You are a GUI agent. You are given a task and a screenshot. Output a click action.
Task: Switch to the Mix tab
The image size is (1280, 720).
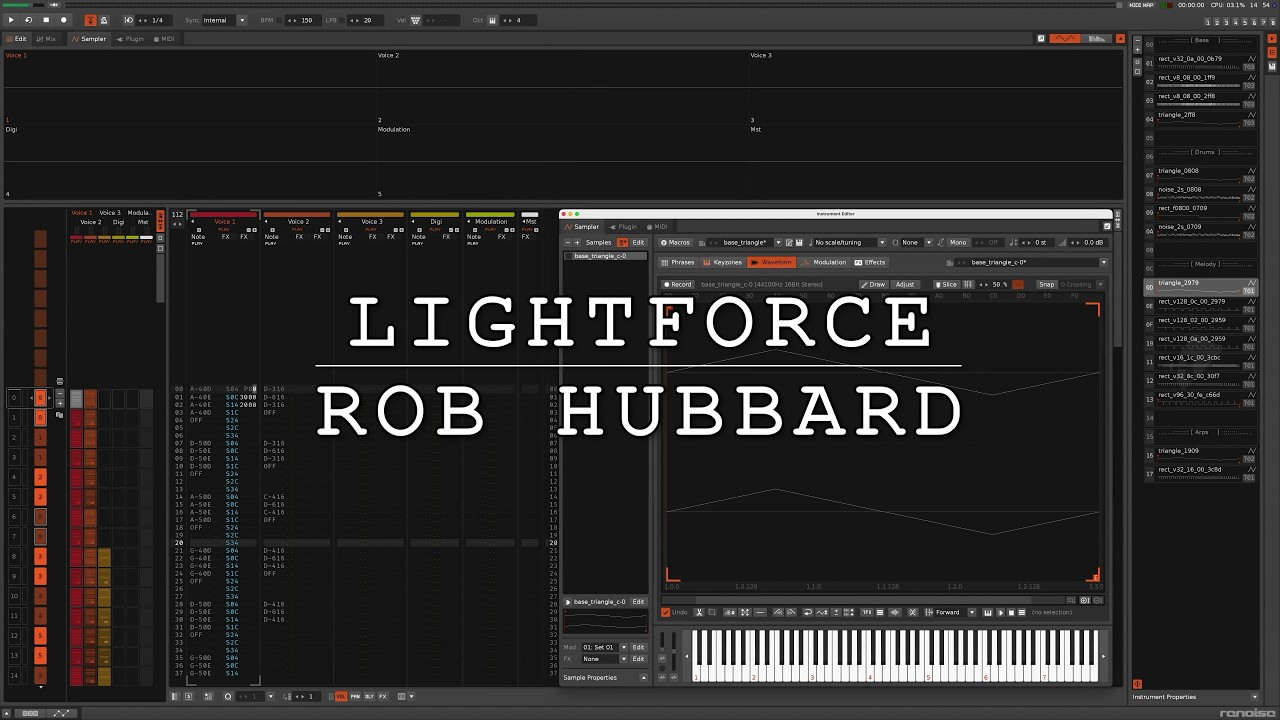[46, 39]
